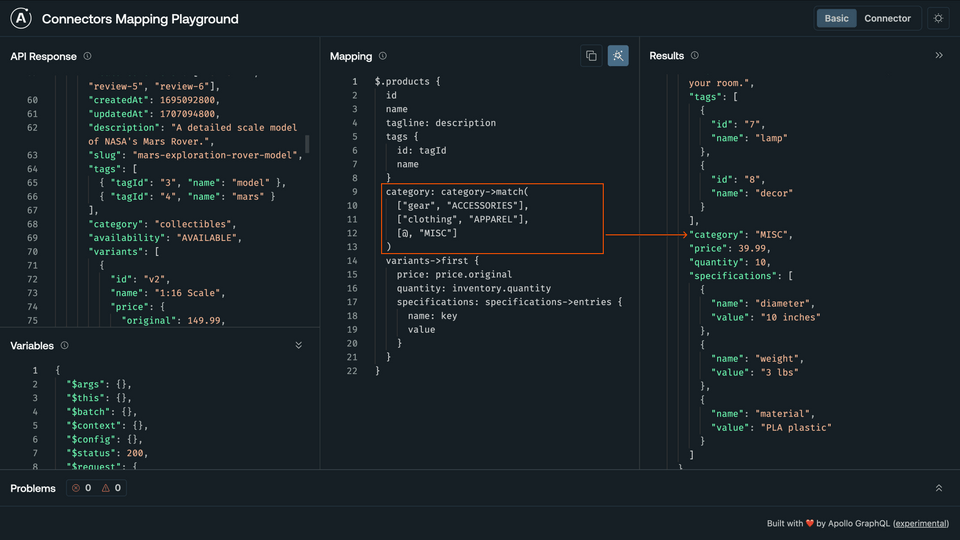Click the info icon beside Variables
This screenshot has width=960, height=540.
[65, 346]
